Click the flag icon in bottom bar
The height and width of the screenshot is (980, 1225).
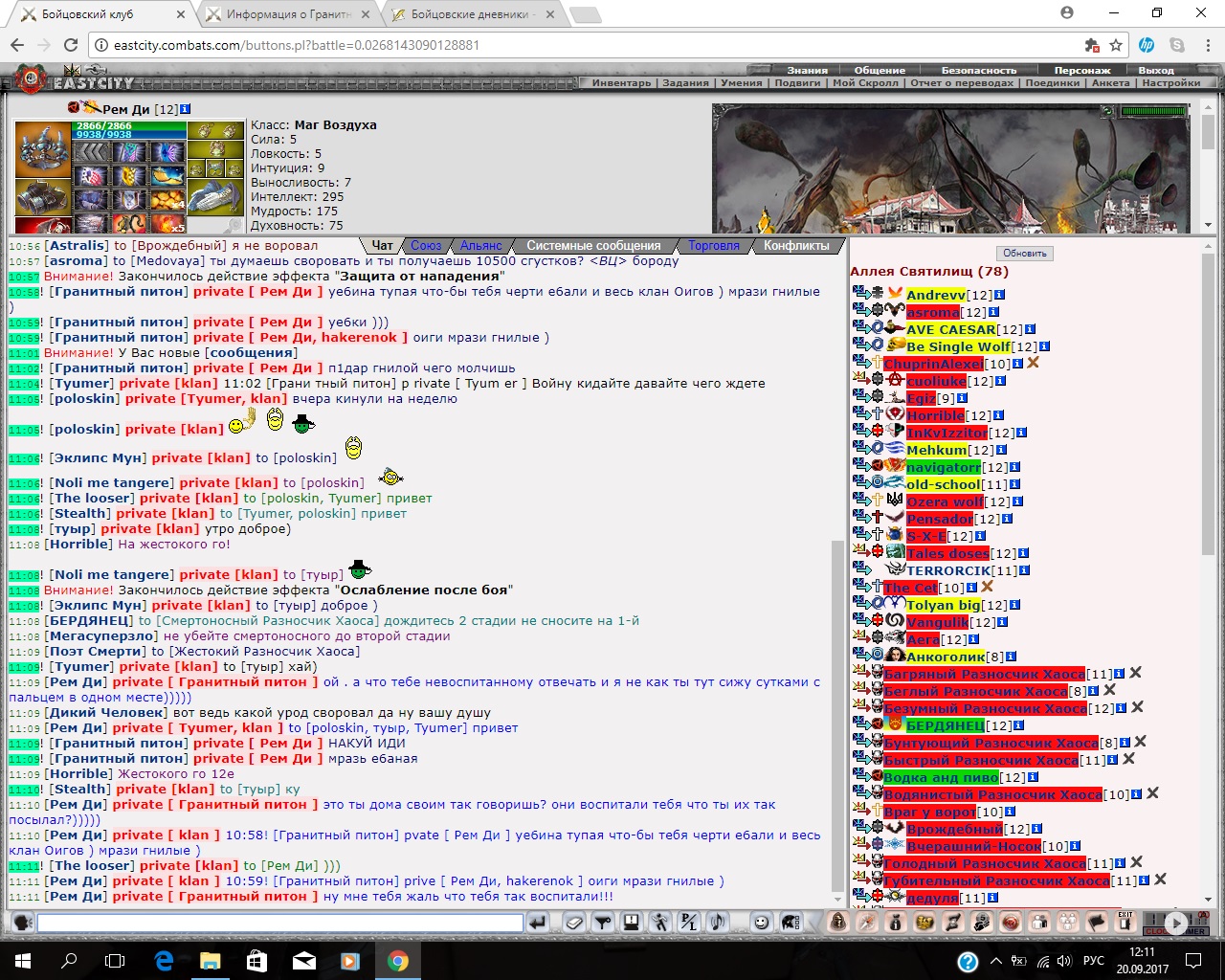(x=1097, y=924)
